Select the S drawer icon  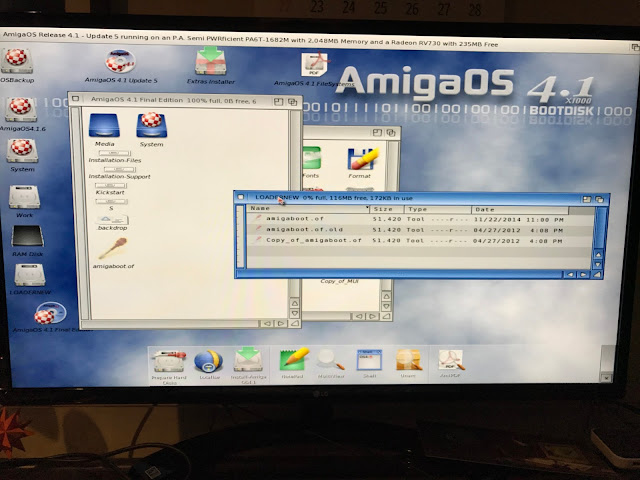coord(111,202)
